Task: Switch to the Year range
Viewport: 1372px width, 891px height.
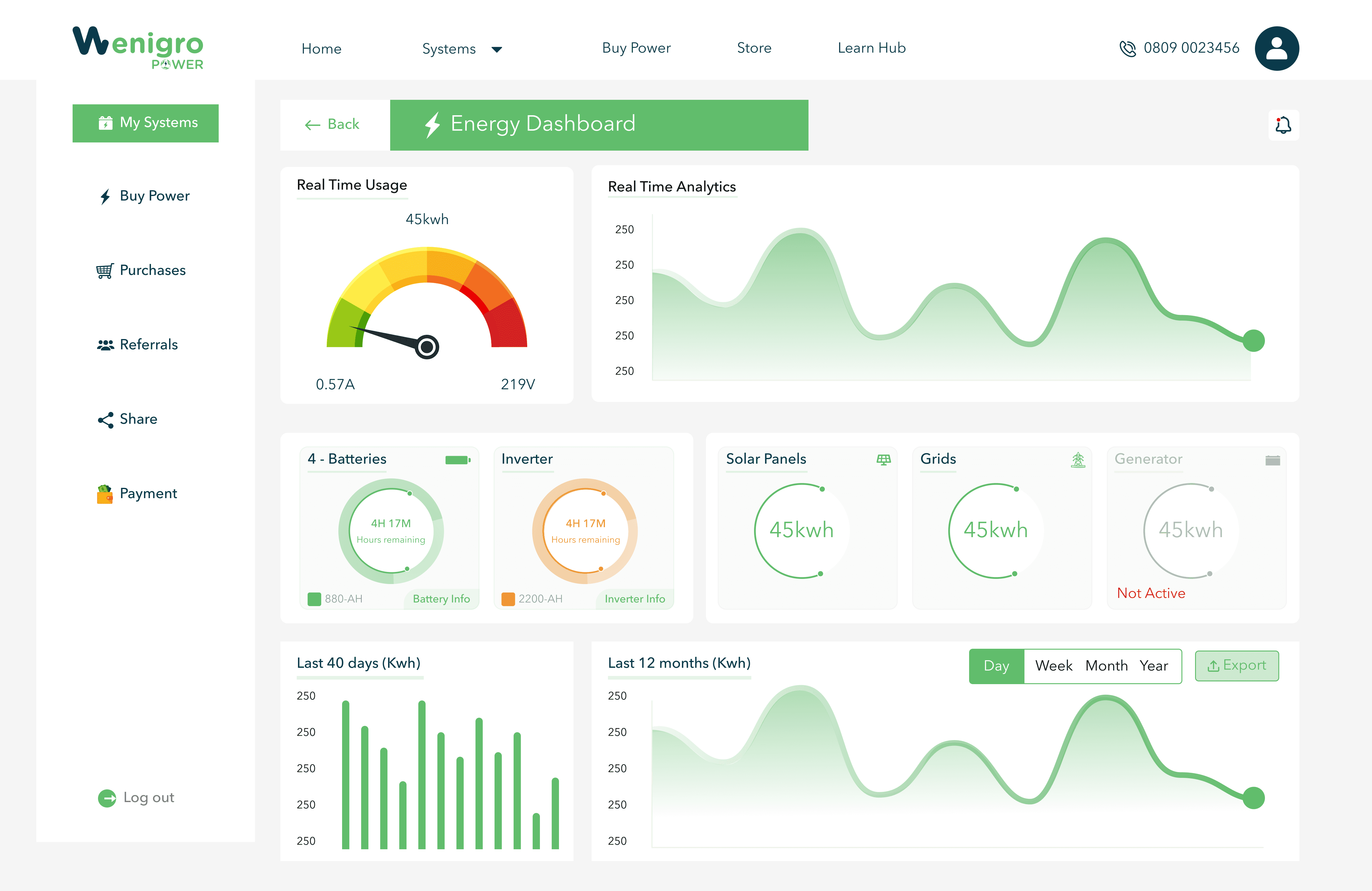Action: pyautogui.click(x=1154, y=666)
